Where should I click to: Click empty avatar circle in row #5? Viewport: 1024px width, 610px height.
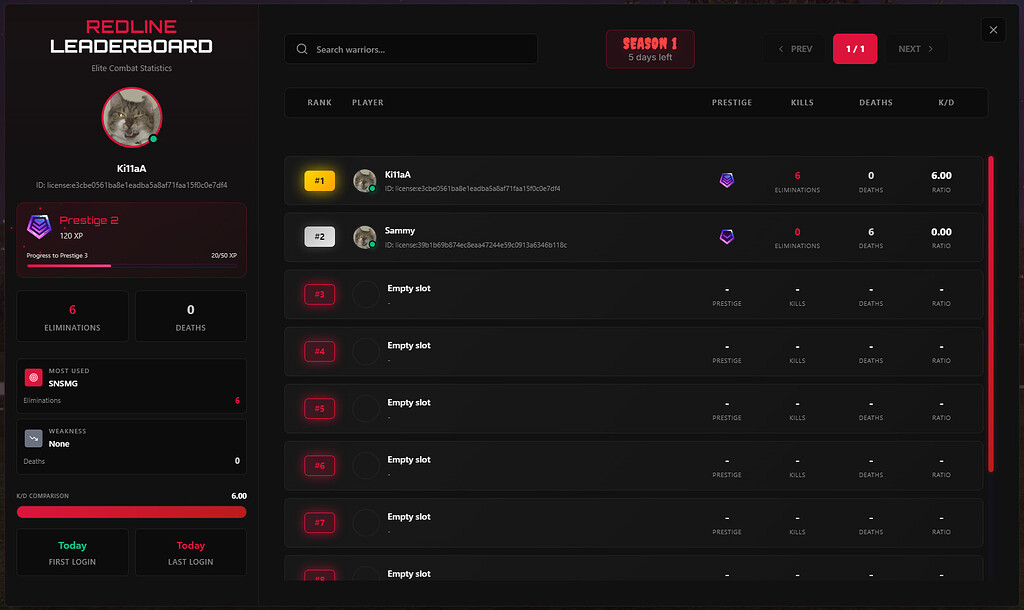click(x=366, y=409)
